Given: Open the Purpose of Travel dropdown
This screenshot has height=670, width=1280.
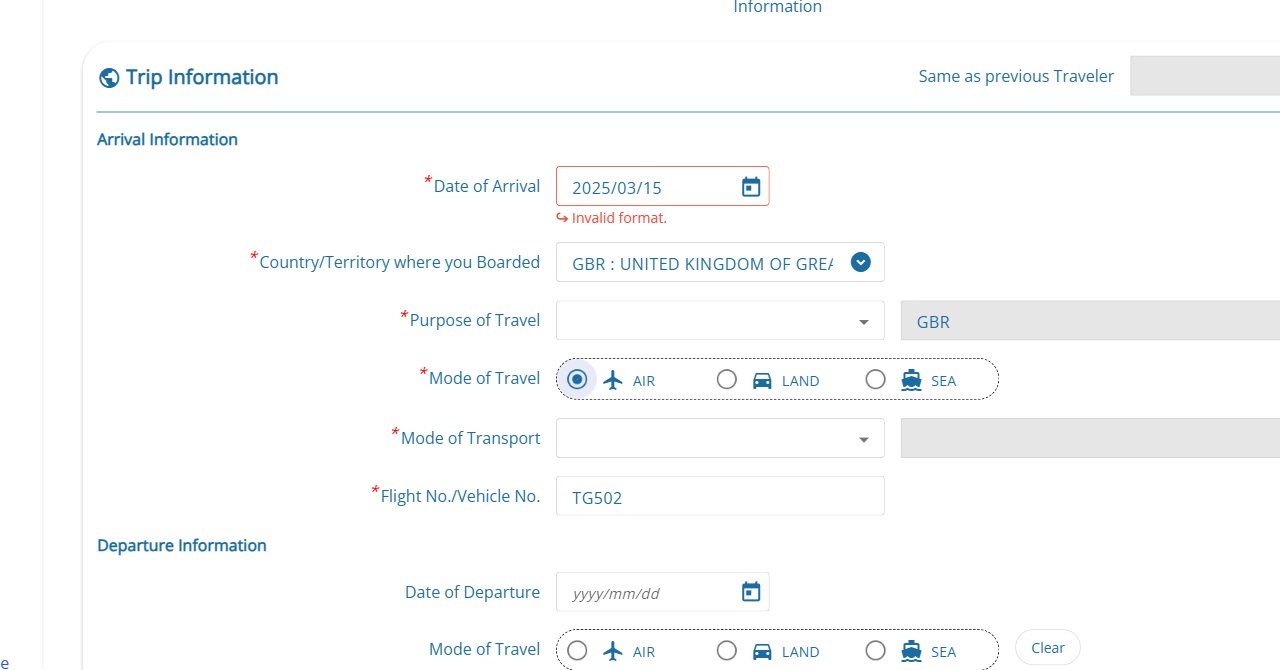Looking at the screenshot, I should 863,321.
